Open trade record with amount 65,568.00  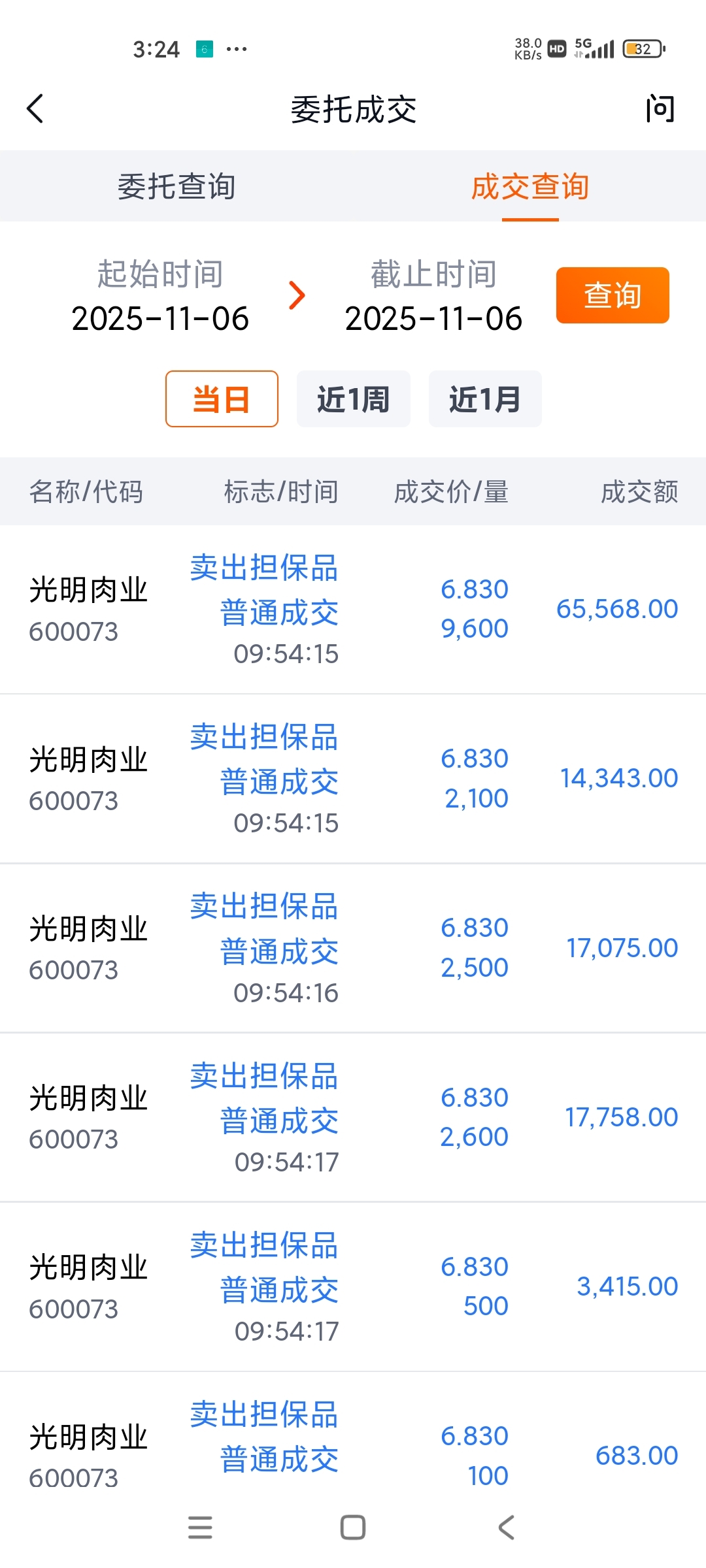point(353,610)
